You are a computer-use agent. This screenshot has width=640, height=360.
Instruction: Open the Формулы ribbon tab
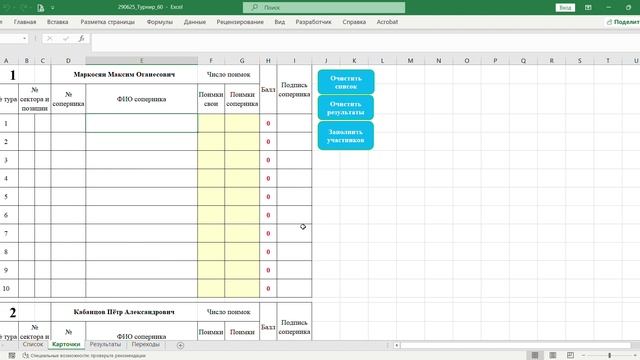[x=160, y=22]
